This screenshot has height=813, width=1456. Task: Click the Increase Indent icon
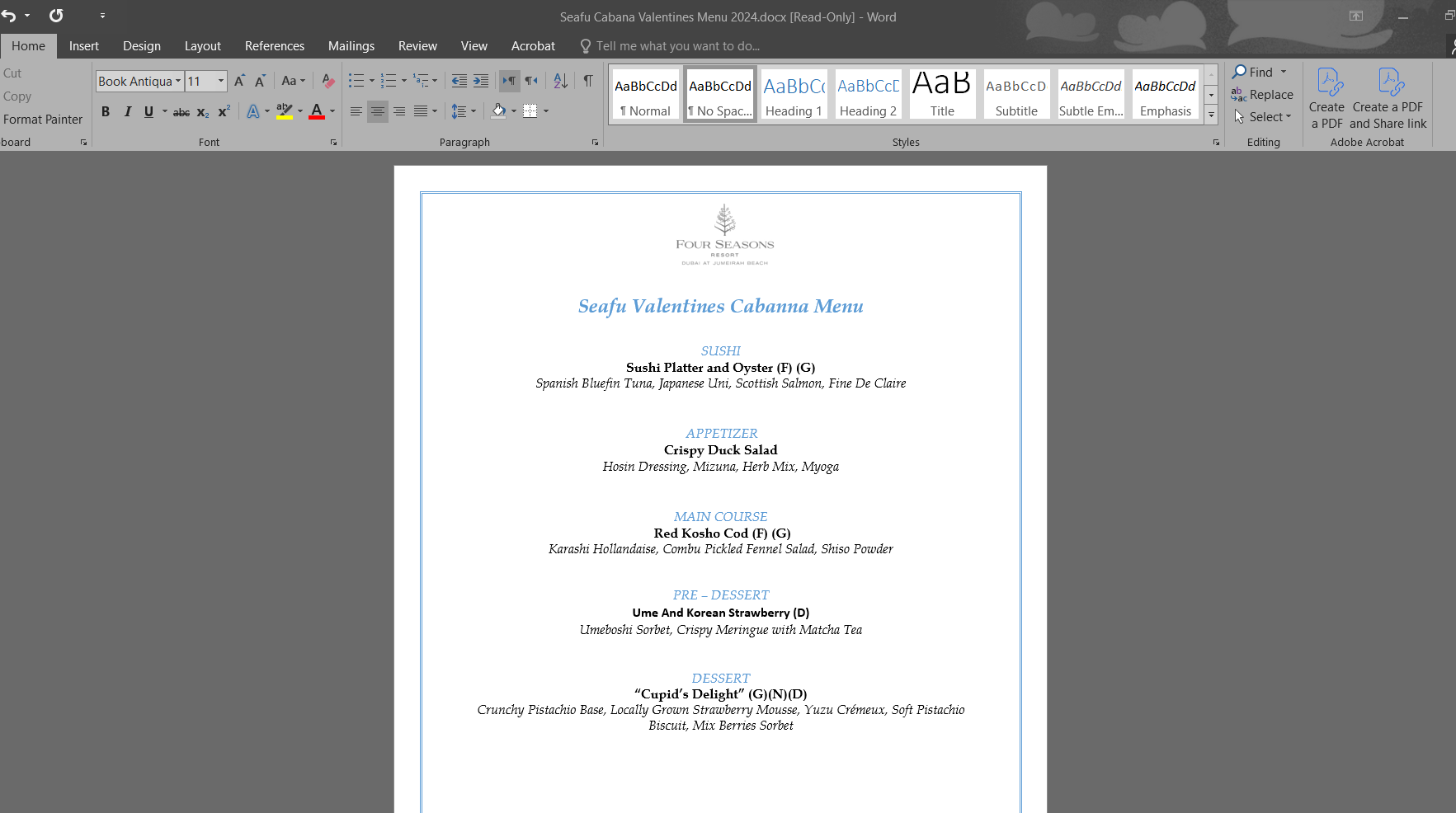click(481, 81)
